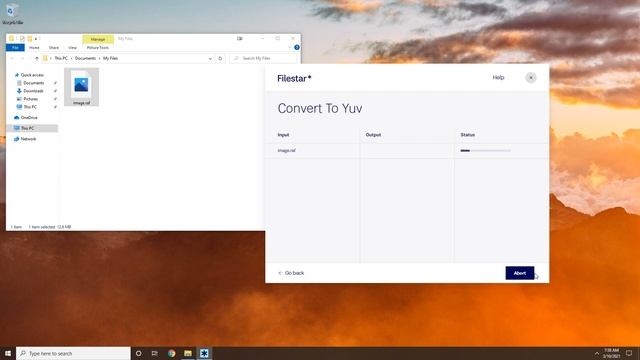Viewport: 640px width, 360px height.
Task: Click Documents in the address bar path
Action: coord(85,58)
